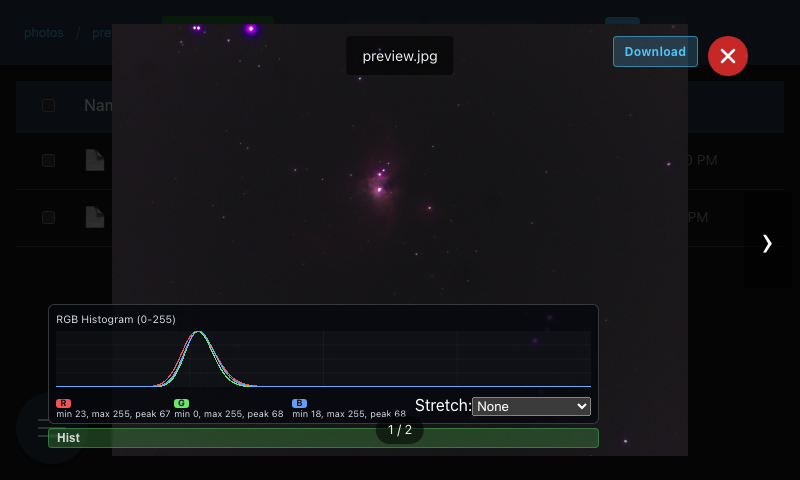Click the red channel stats text

pos(113,414)
